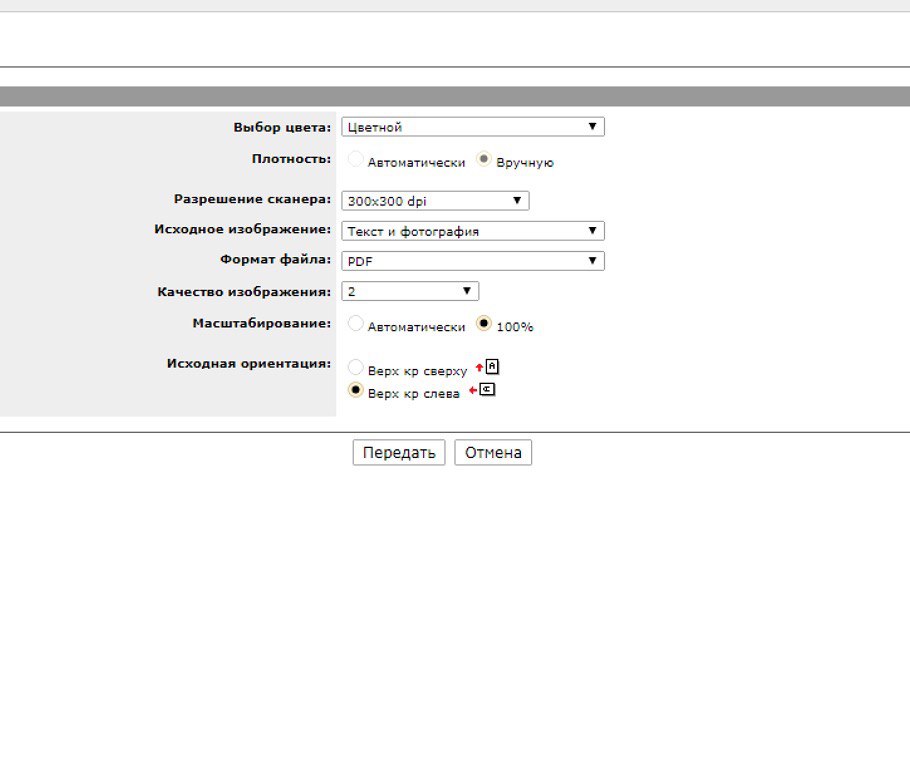Screen dimensions: 910x768
Task: Click the Качество изображения label
Action: click(244, 292)
